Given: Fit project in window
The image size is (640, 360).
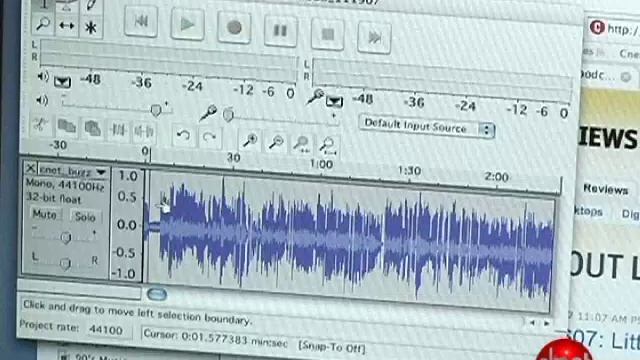Looking at the screenshot, I should pos(328,146).
